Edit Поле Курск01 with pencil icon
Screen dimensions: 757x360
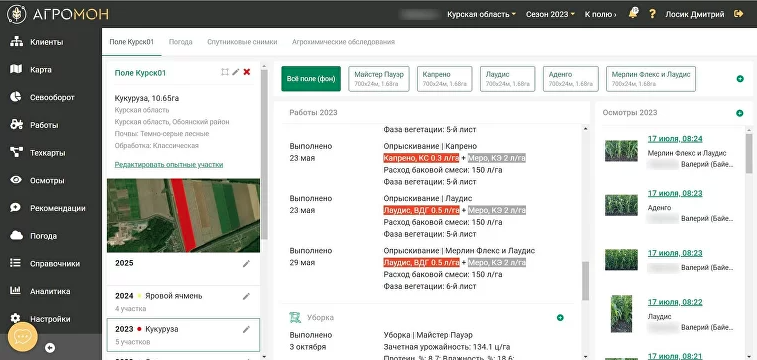pos(235,72)
